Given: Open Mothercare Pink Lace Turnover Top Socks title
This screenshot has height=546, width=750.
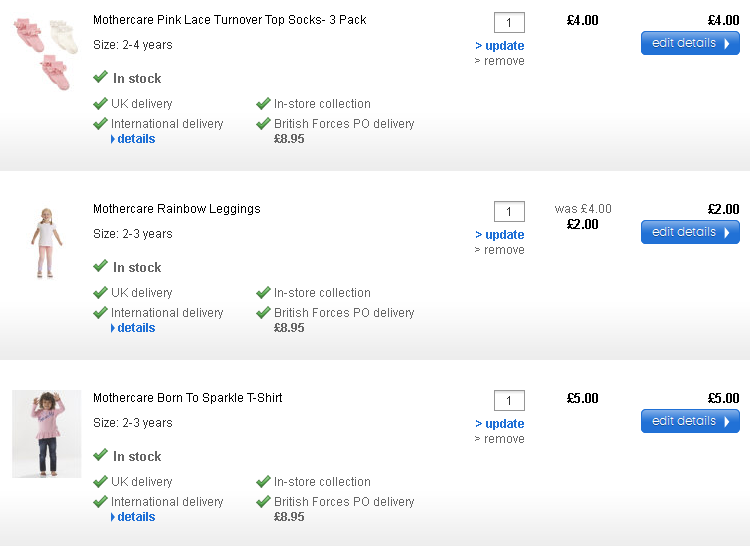Looking at the screenshot, I should (x=230, y=20).
